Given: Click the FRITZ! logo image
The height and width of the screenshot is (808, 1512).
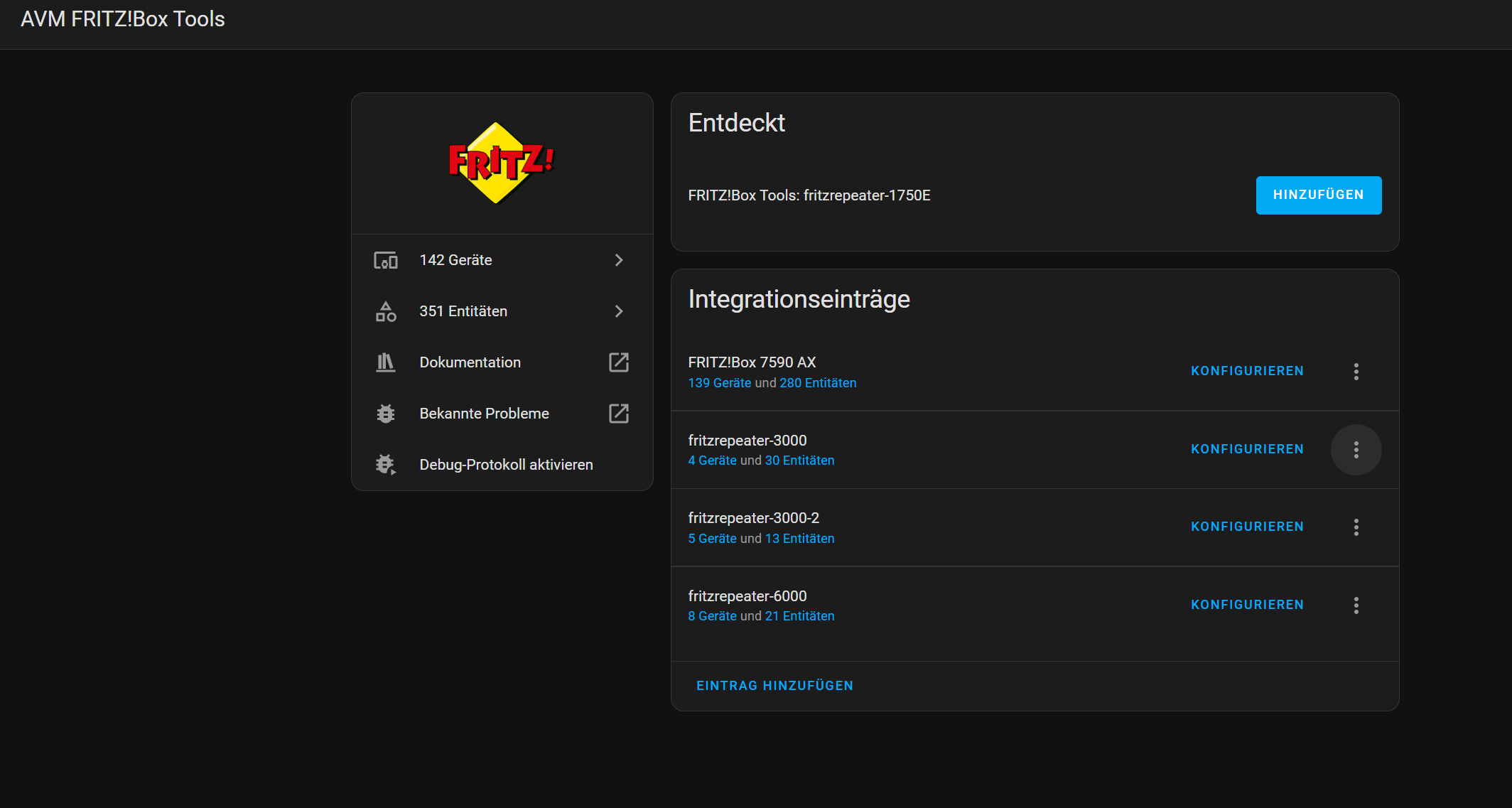Looking at the screenshot, I should pos(502,163).
